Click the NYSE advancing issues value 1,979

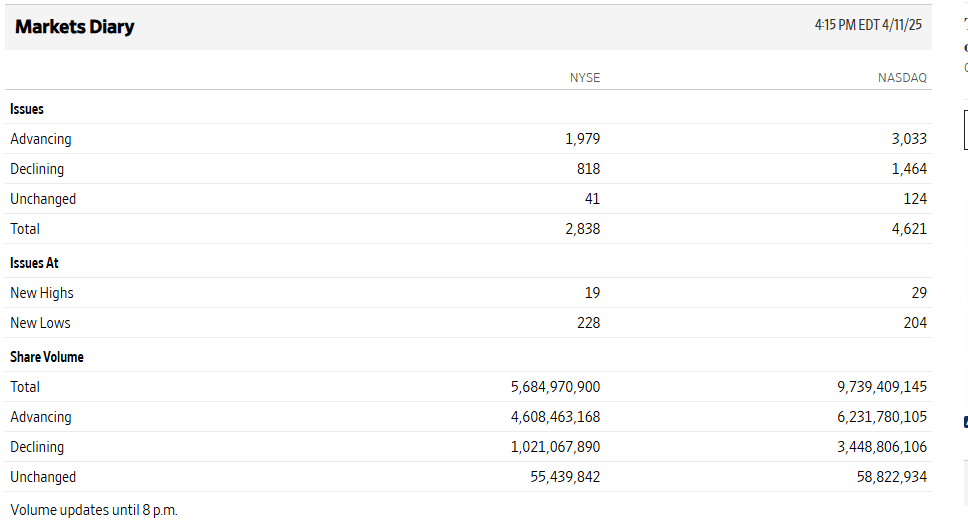(582, 139)
